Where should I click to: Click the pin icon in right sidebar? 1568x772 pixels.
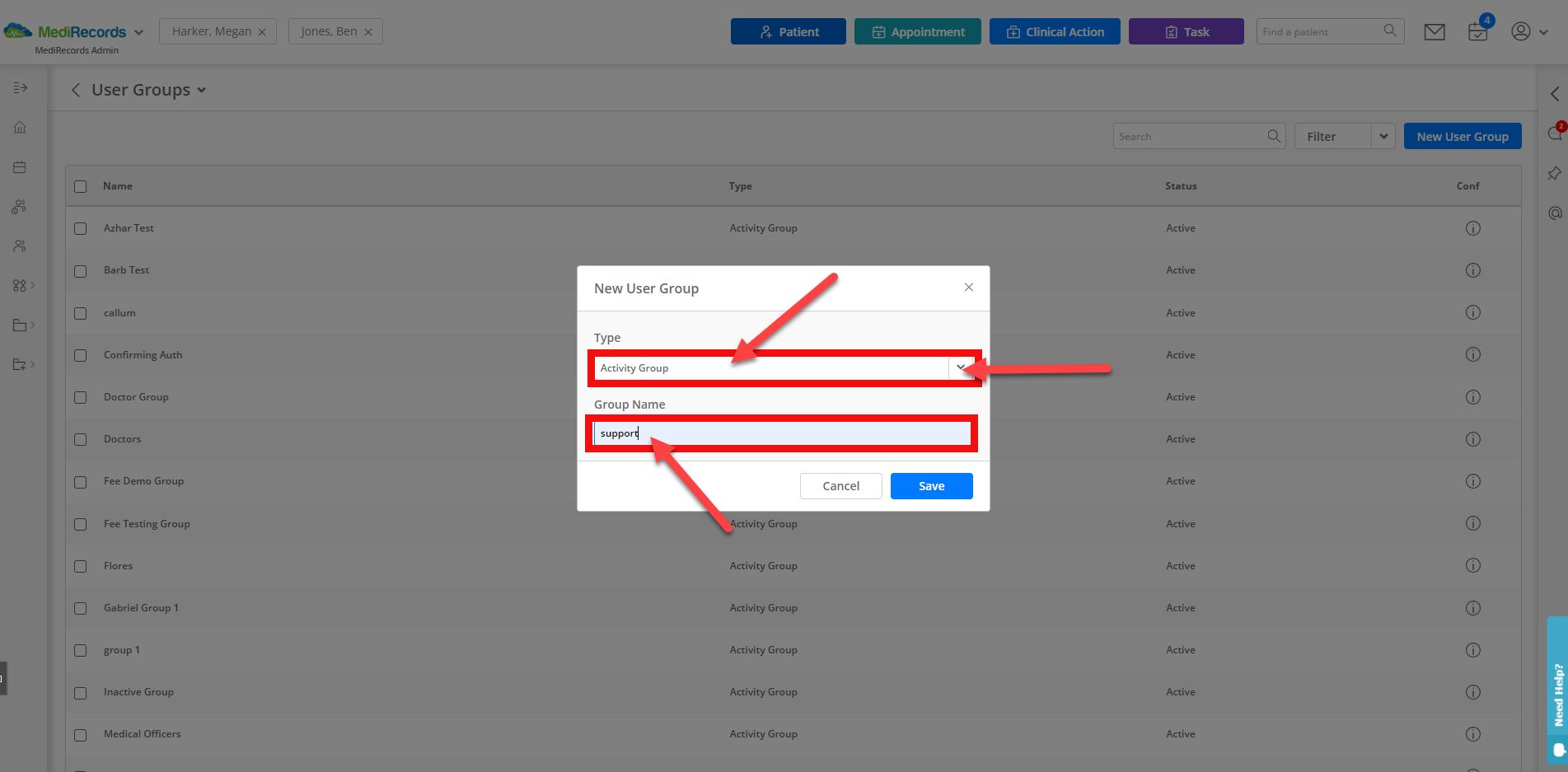click(1554, 173)
